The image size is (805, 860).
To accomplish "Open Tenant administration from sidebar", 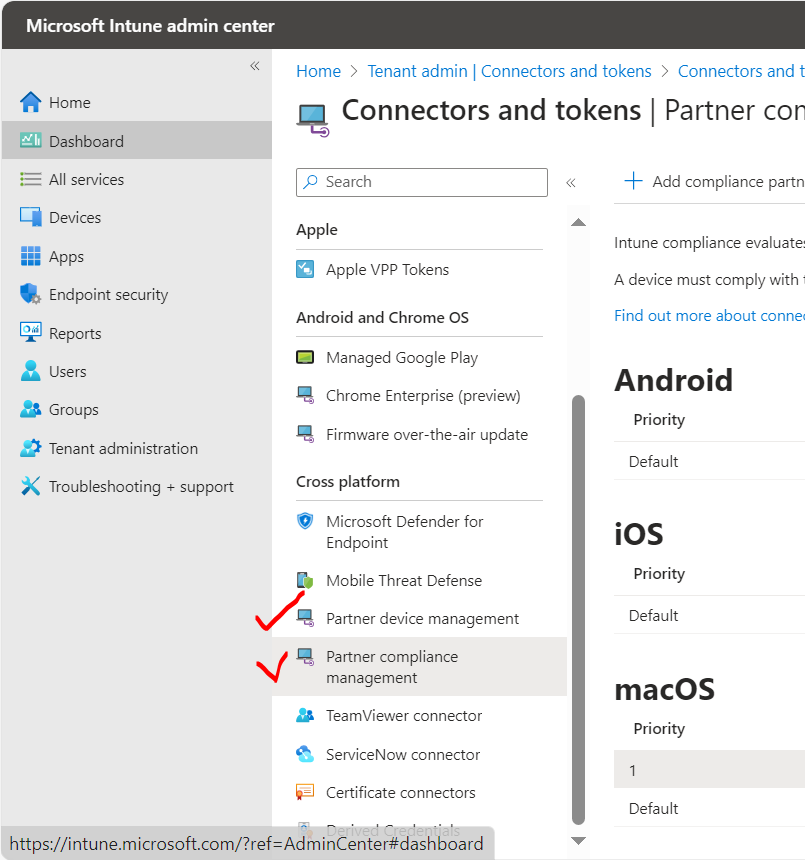I will 137,448.
